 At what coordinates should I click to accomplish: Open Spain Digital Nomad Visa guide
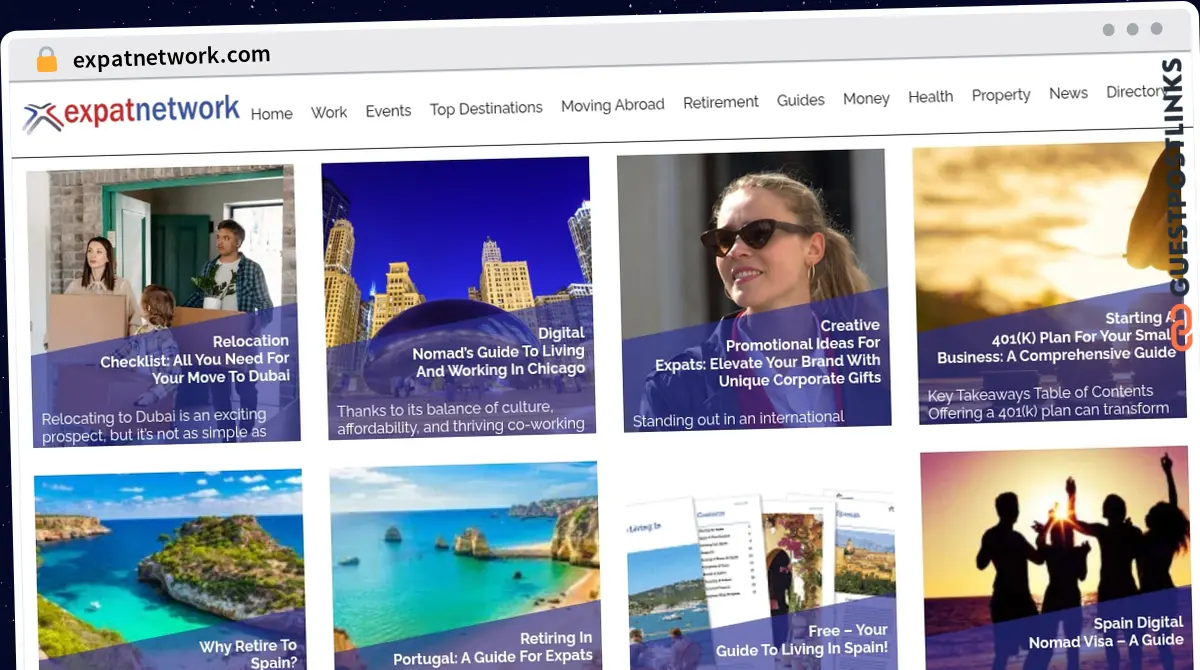pyautogui.click(x=1107, y=632)
